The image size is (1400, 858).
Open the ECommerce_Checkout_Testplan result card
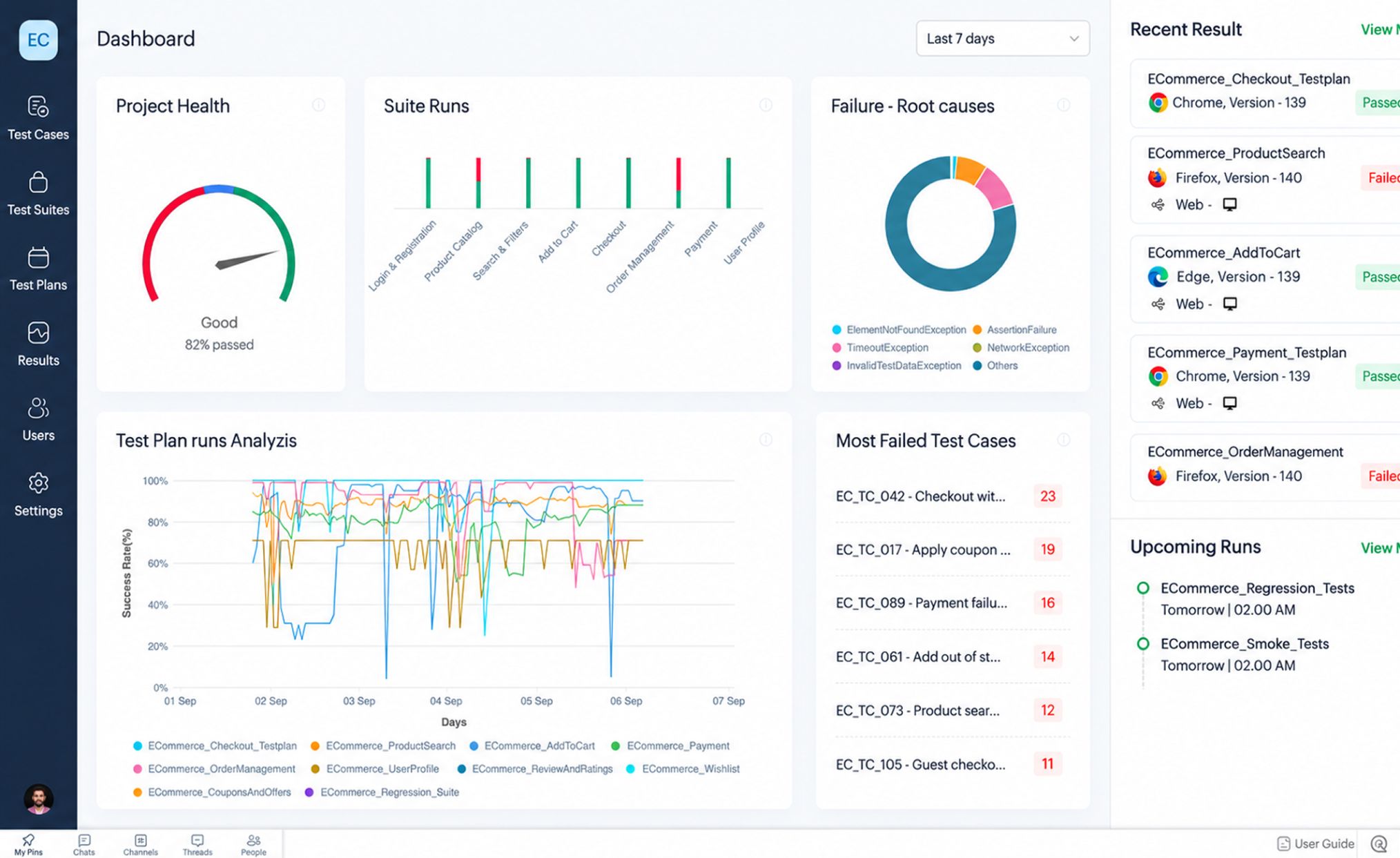(1265, 93)
